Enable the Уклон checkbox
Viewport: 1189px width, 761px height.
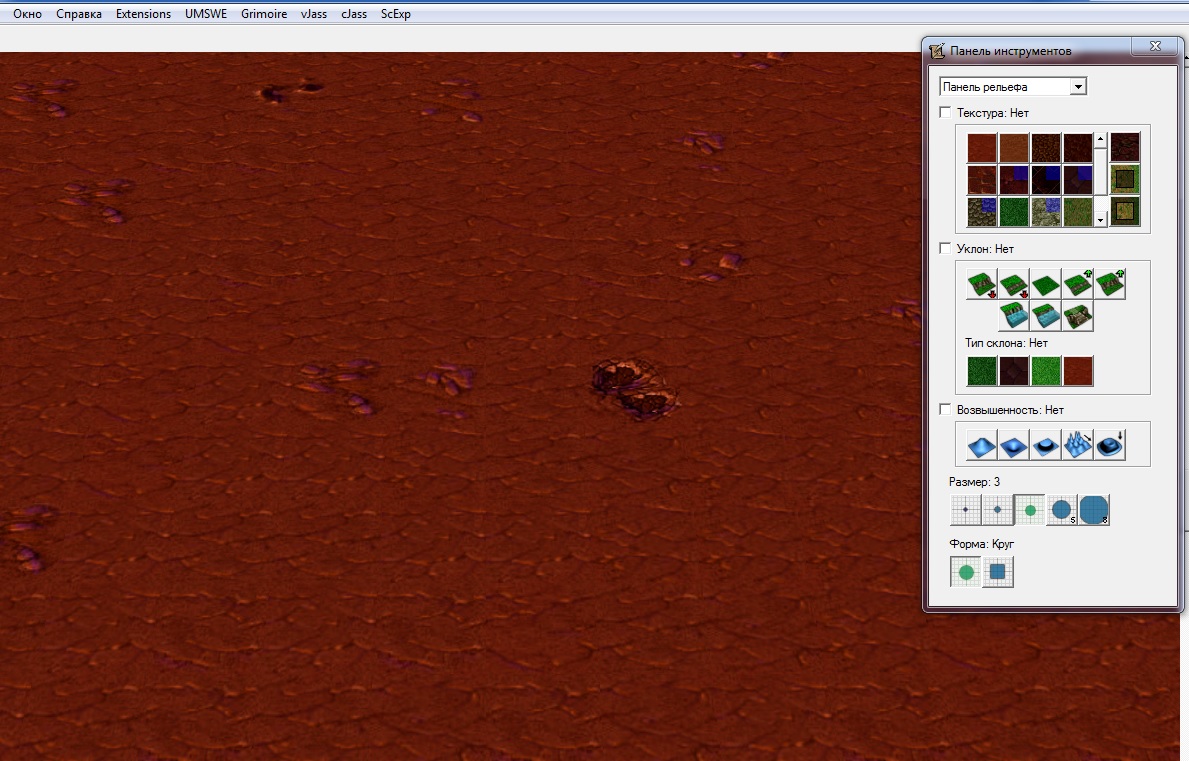click(x=945, y=248)
